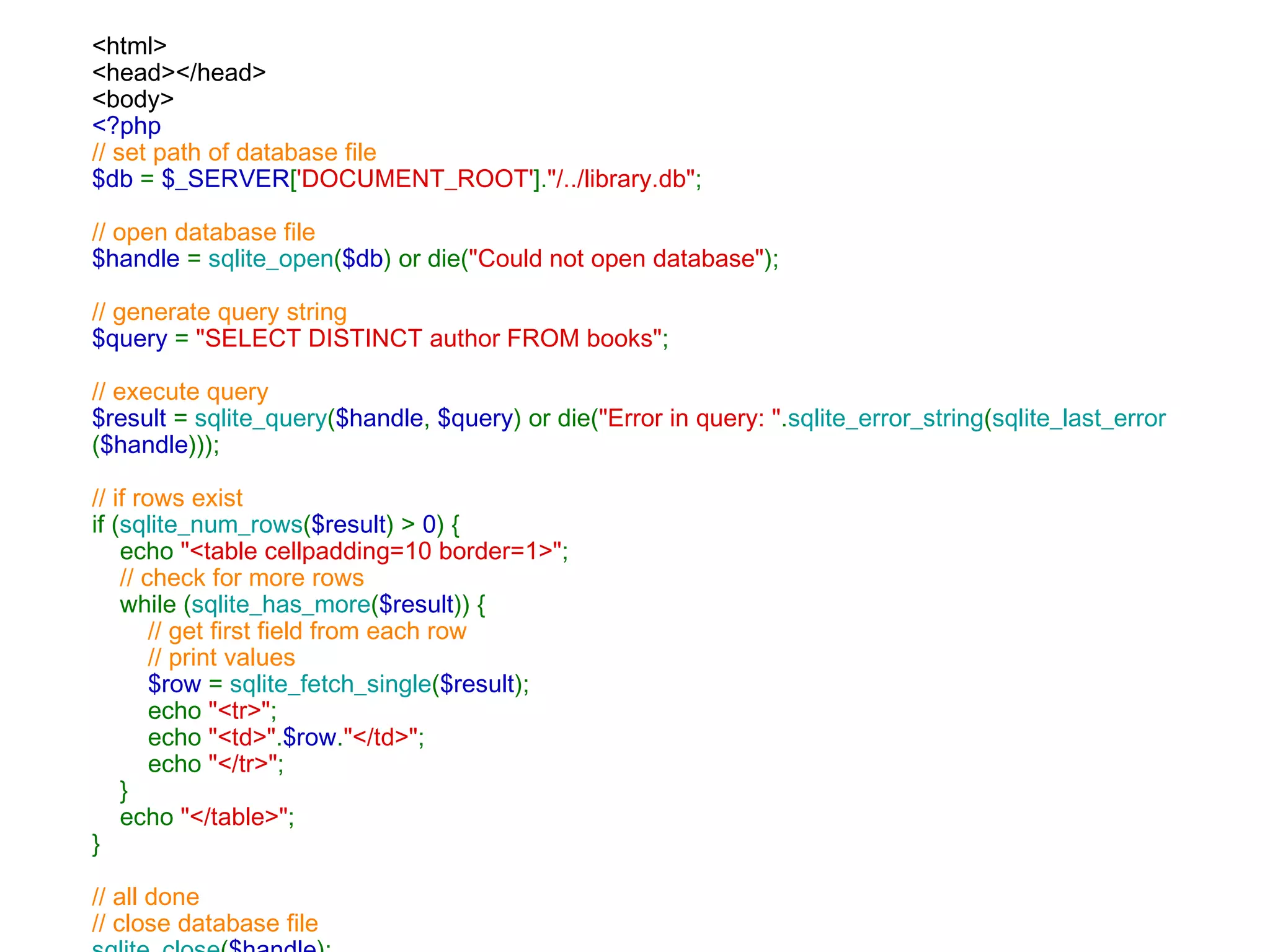Click the echo "<td>".$row line

(286, 738)
